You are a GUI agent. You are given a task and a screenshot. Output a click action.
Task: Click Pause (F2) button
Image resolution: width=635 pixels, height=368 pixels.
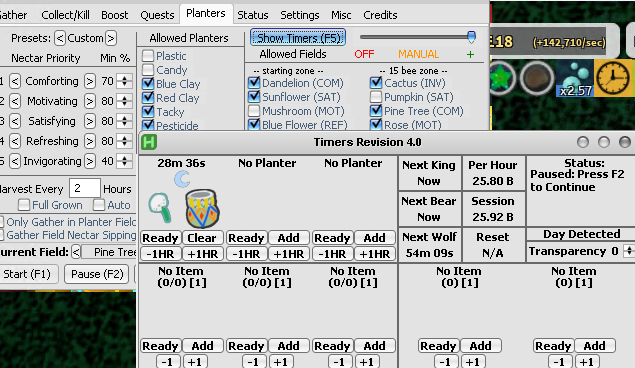coord(97,274)
